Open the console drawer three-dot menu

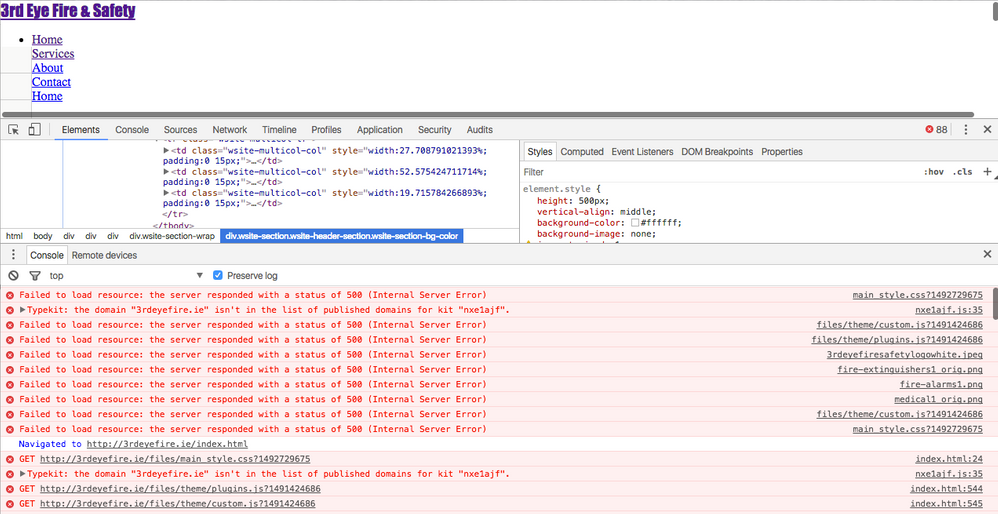tap(13, 255)
